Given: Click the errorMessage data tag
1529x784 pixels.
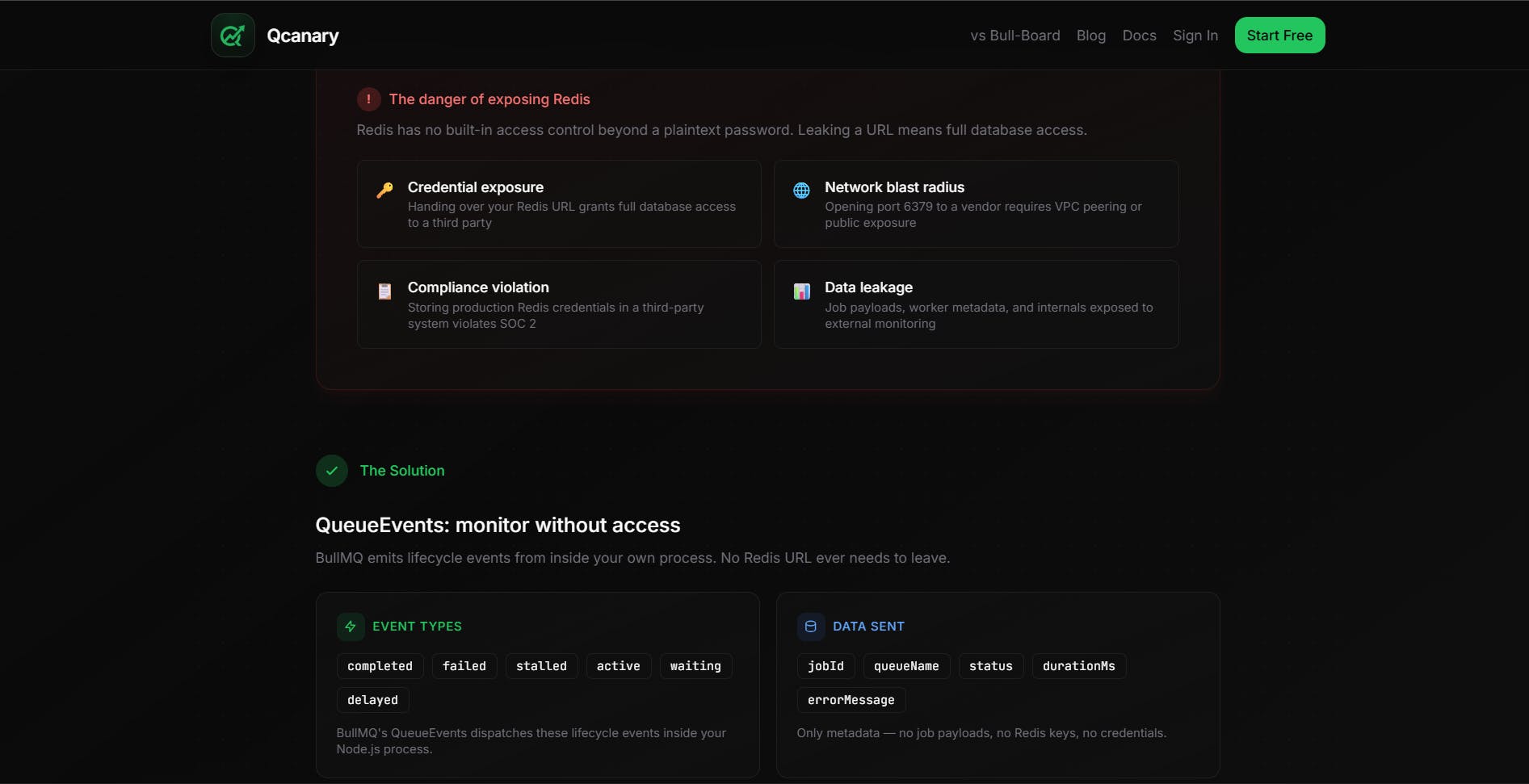Looking at the screenshot, I should pos(851,700).
